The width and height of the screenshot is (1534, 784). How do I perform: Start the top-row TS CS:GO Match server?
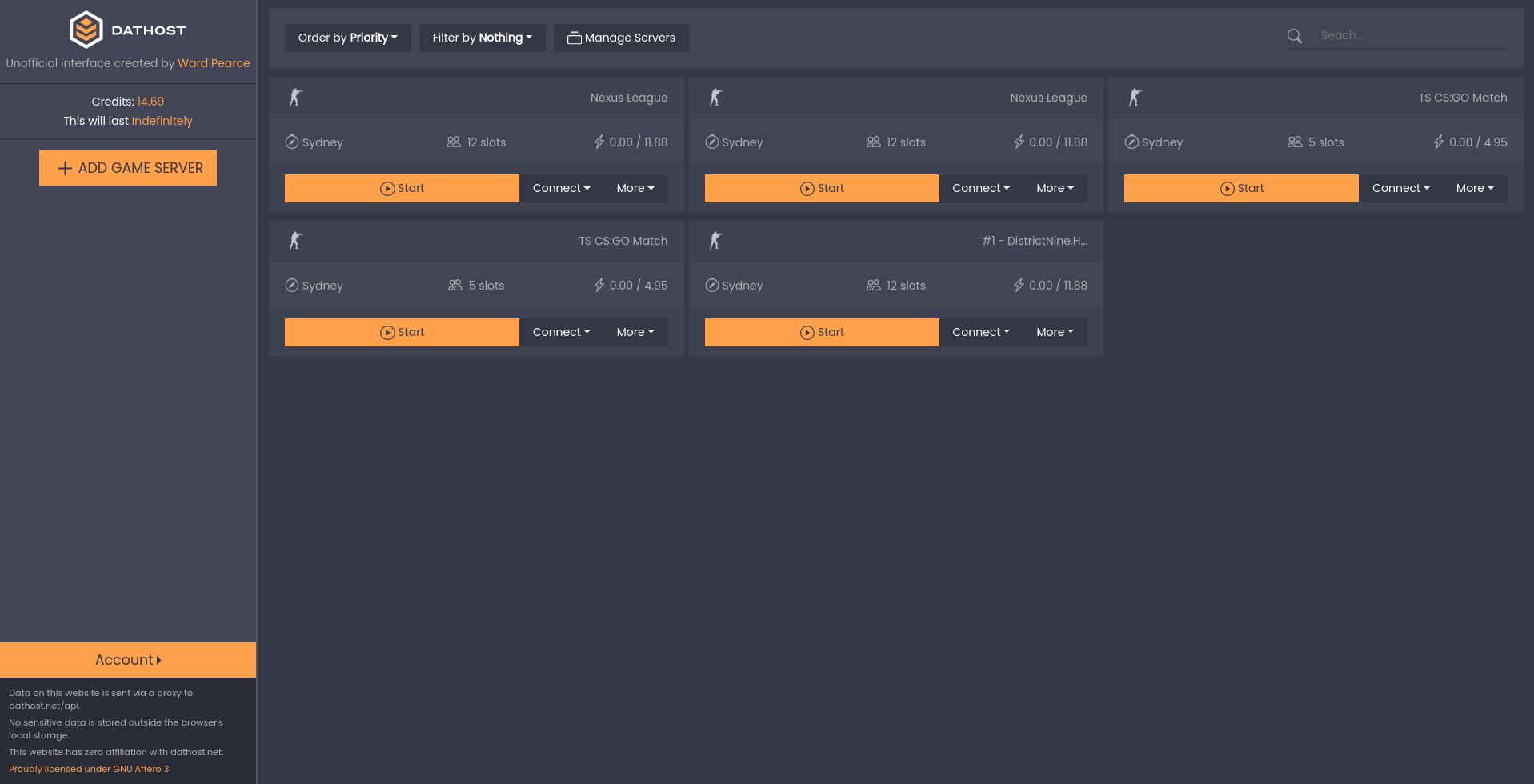(1241, 188)
